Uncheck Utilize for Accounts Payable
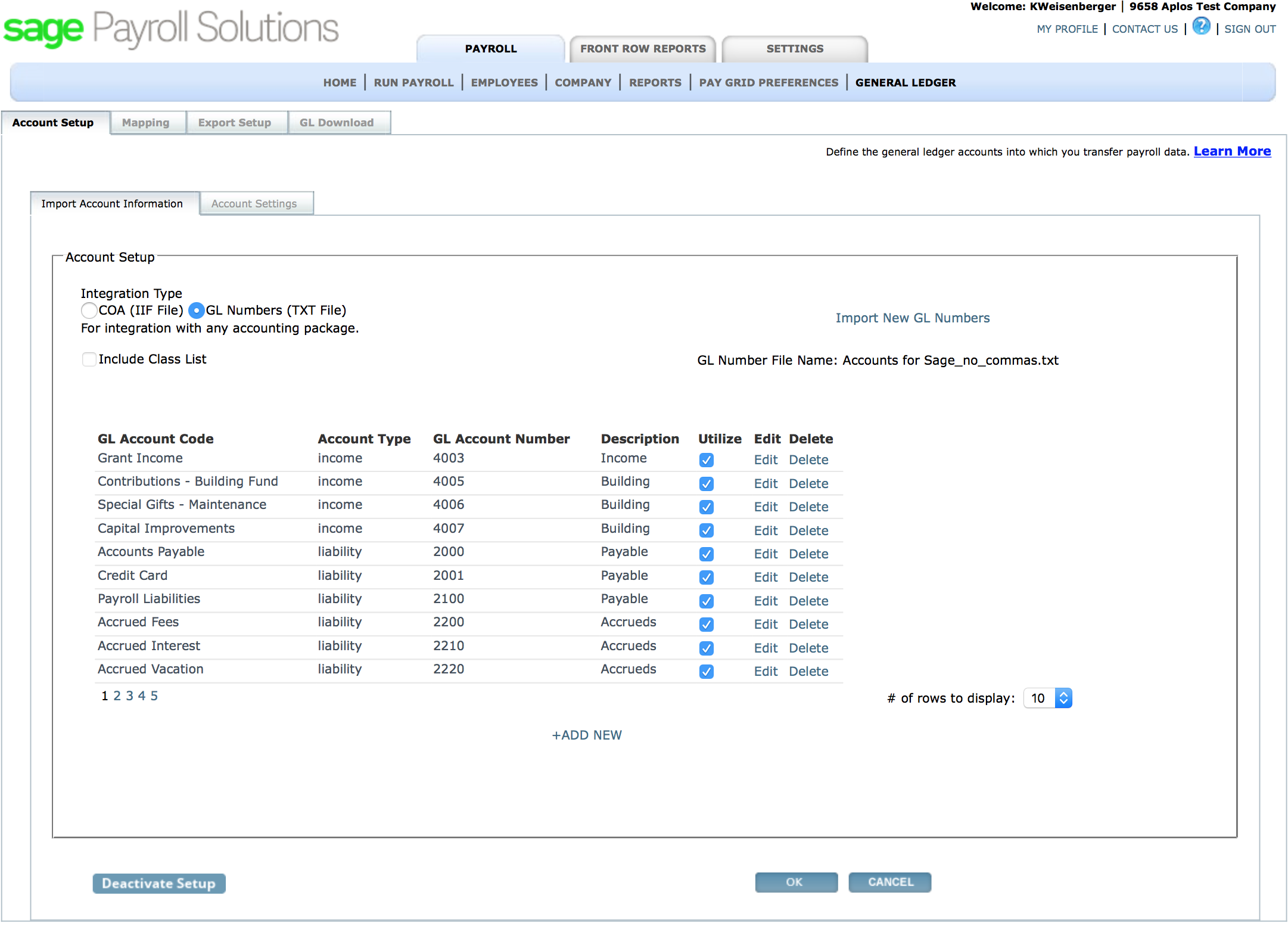This screenshot has height=944, width=1288. click(707, 554)
